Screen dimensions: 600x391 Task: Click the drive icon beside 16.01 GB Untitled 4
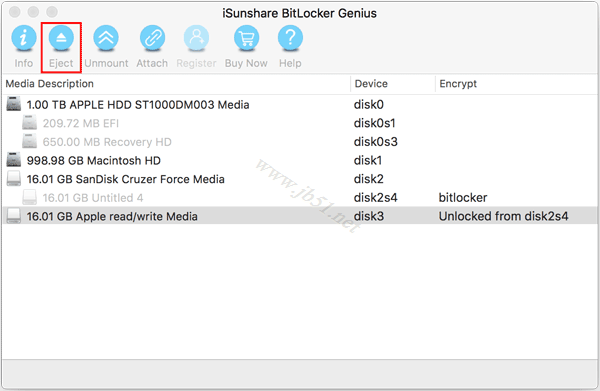click(x=29, y=197)
